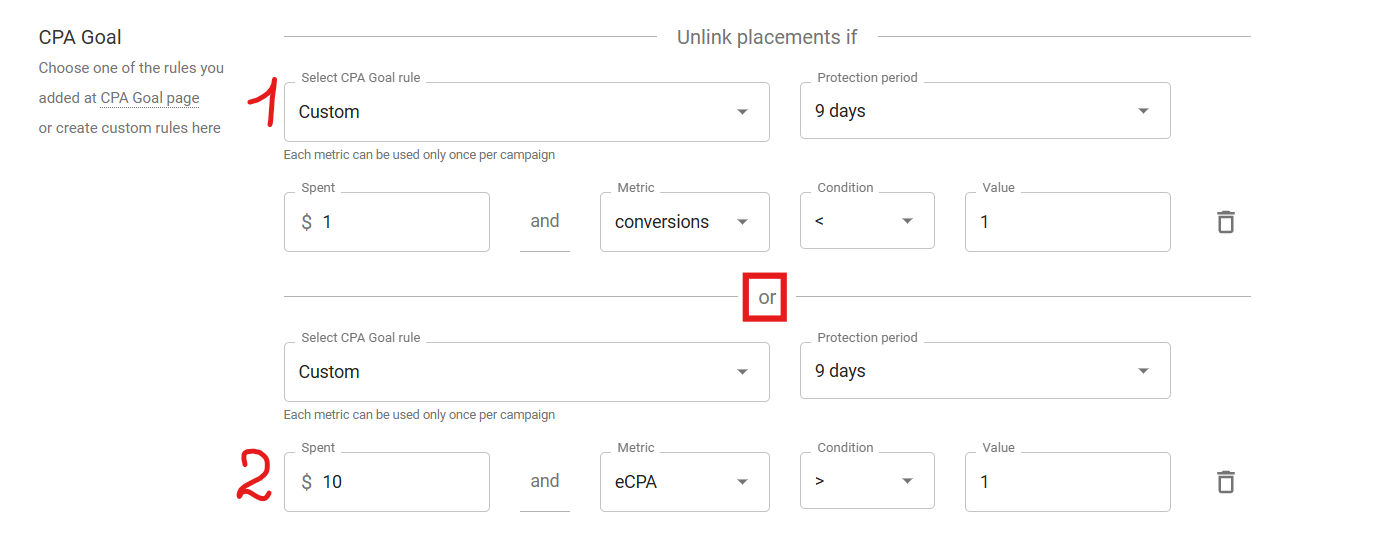The image size is (1373, 546).
Task: Open the eCPA Metric dropdown
Action: pyautogui.click(x=684, y=482)
